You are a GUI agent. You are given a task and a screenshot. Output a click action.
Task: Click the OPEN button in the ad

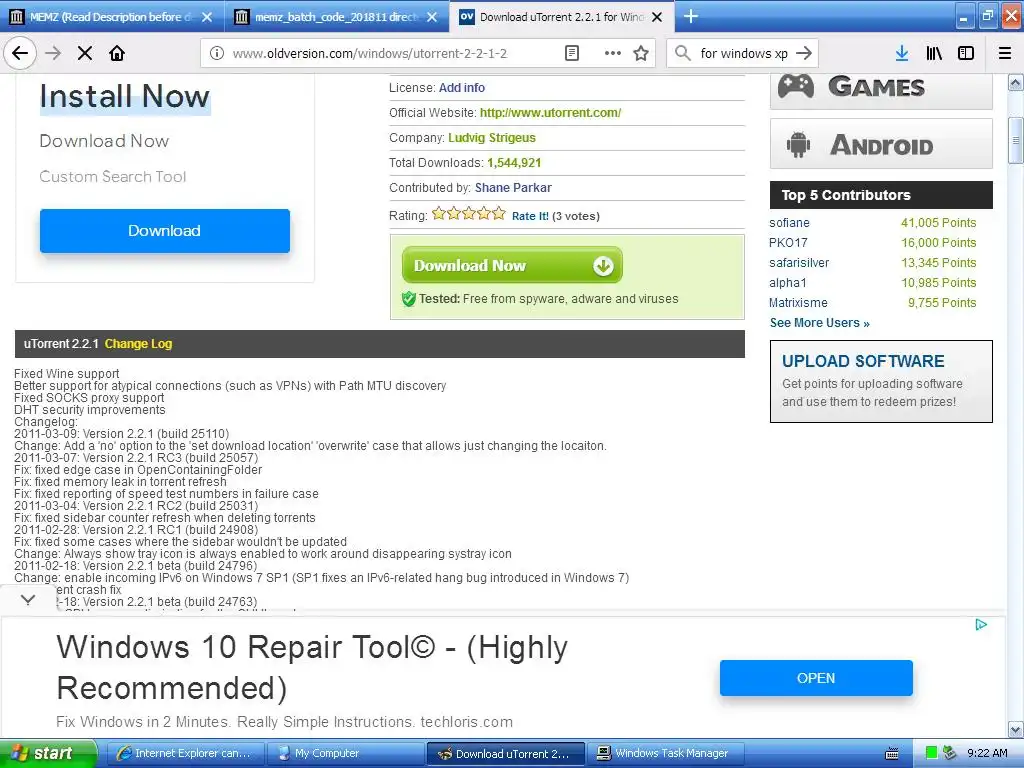coord(816,678)
